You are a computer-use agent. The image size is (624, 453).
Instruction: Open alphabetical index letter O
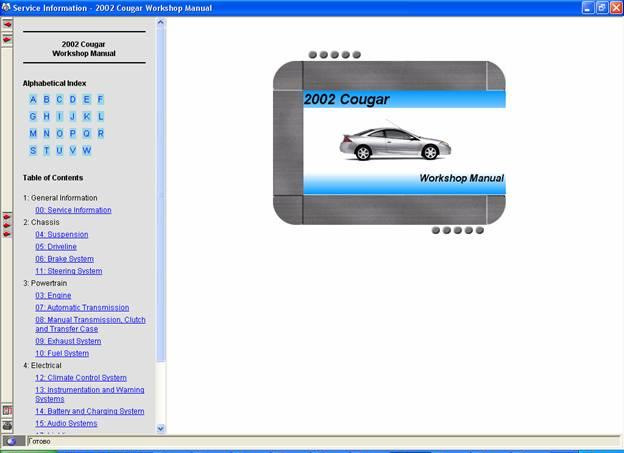60,133
